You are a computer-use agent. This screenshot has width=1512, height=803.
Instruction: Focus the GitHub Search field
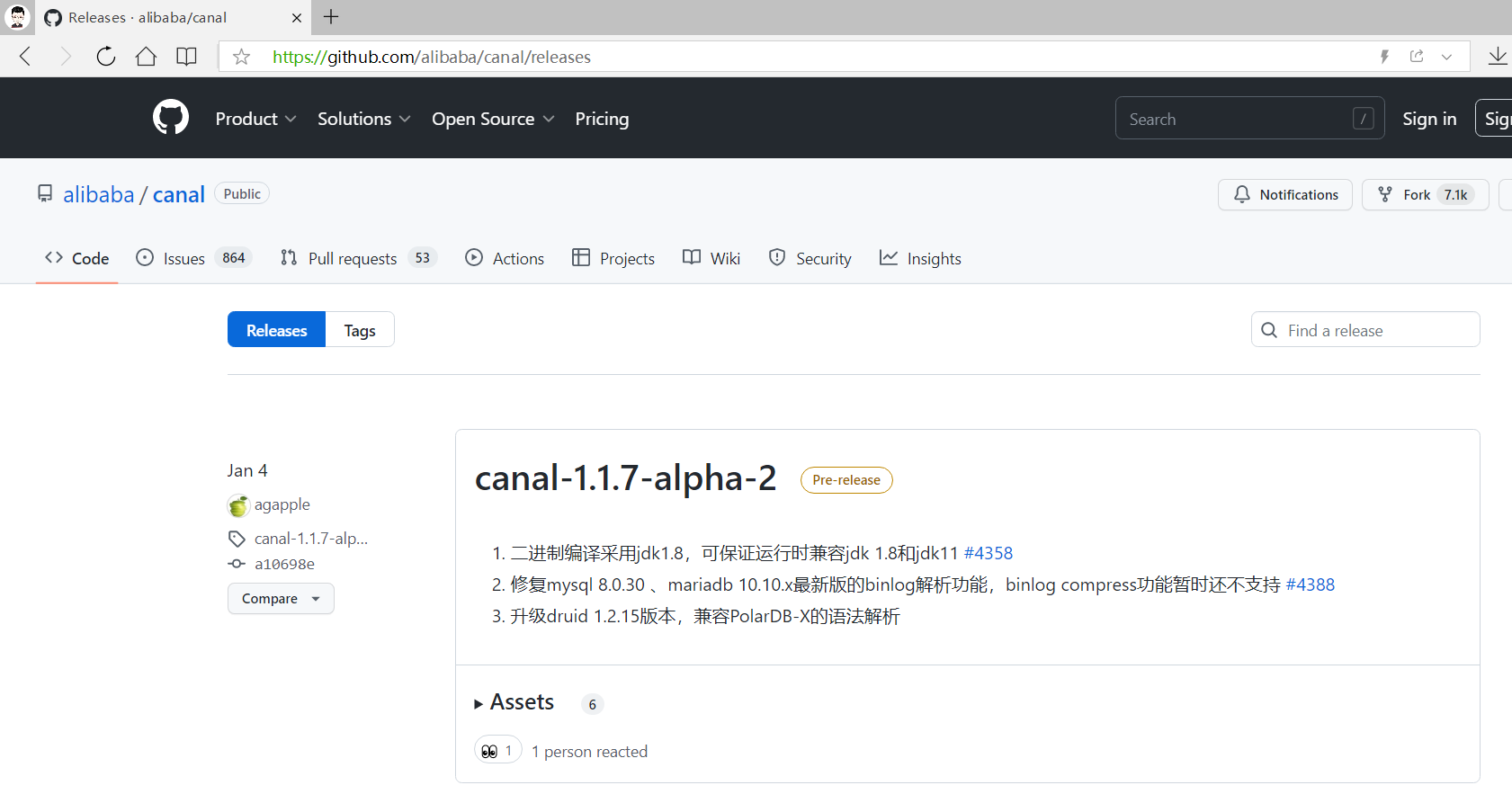pyautogui.click(x=1249, y=118)
